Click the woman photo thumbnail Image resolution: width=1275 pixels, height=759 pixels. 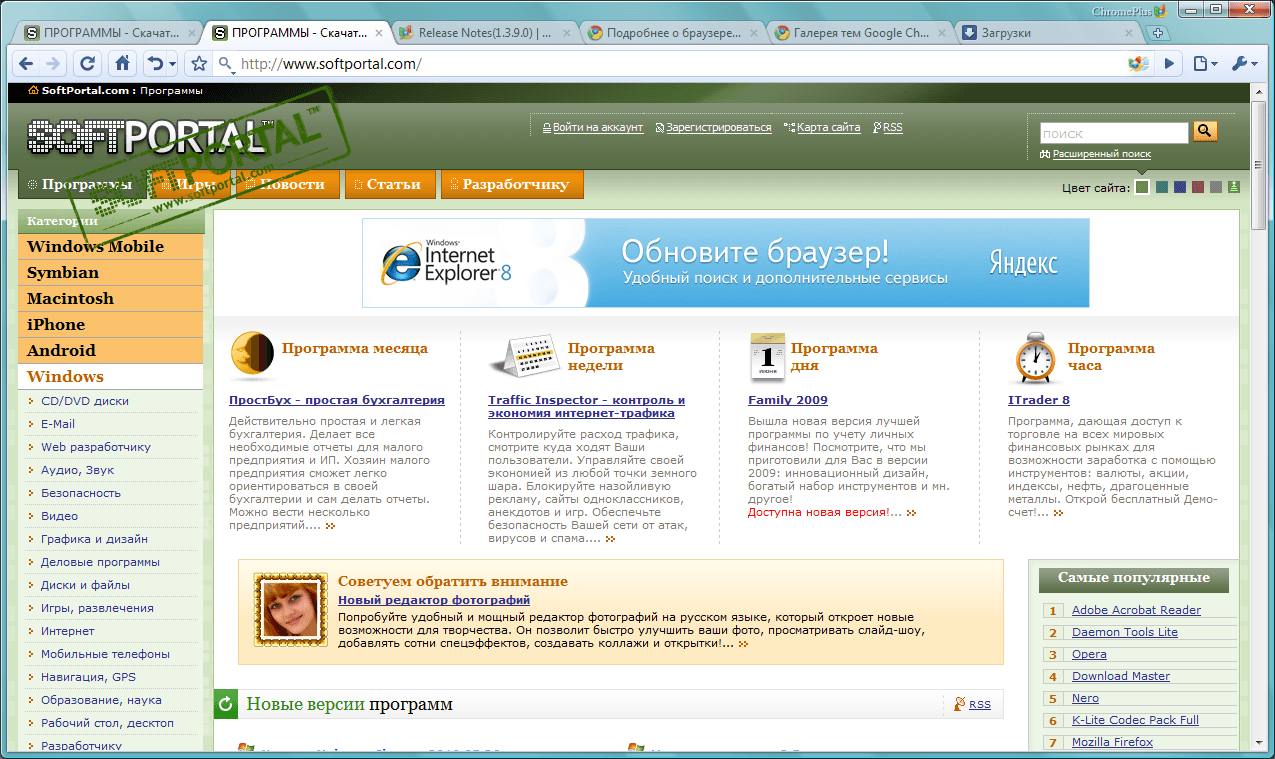pyautogui.click(x=291, y=609)
